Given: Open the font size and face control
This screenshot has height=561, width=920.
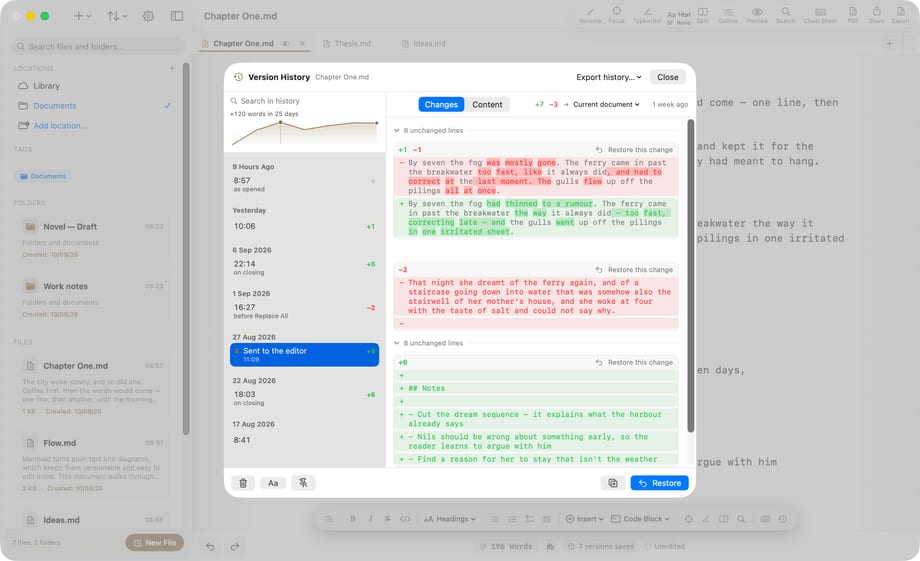Looking at the screenshot, I should [679, 18].
